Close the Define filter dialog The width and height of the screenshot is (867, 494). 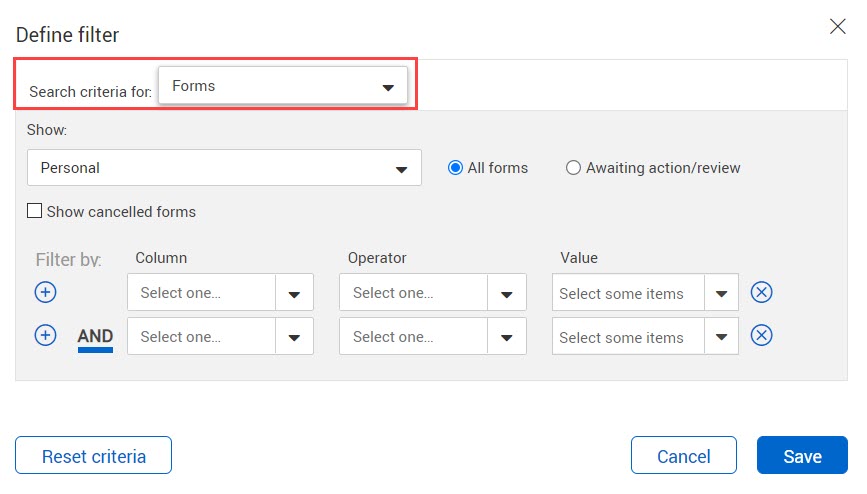point(838,26)
